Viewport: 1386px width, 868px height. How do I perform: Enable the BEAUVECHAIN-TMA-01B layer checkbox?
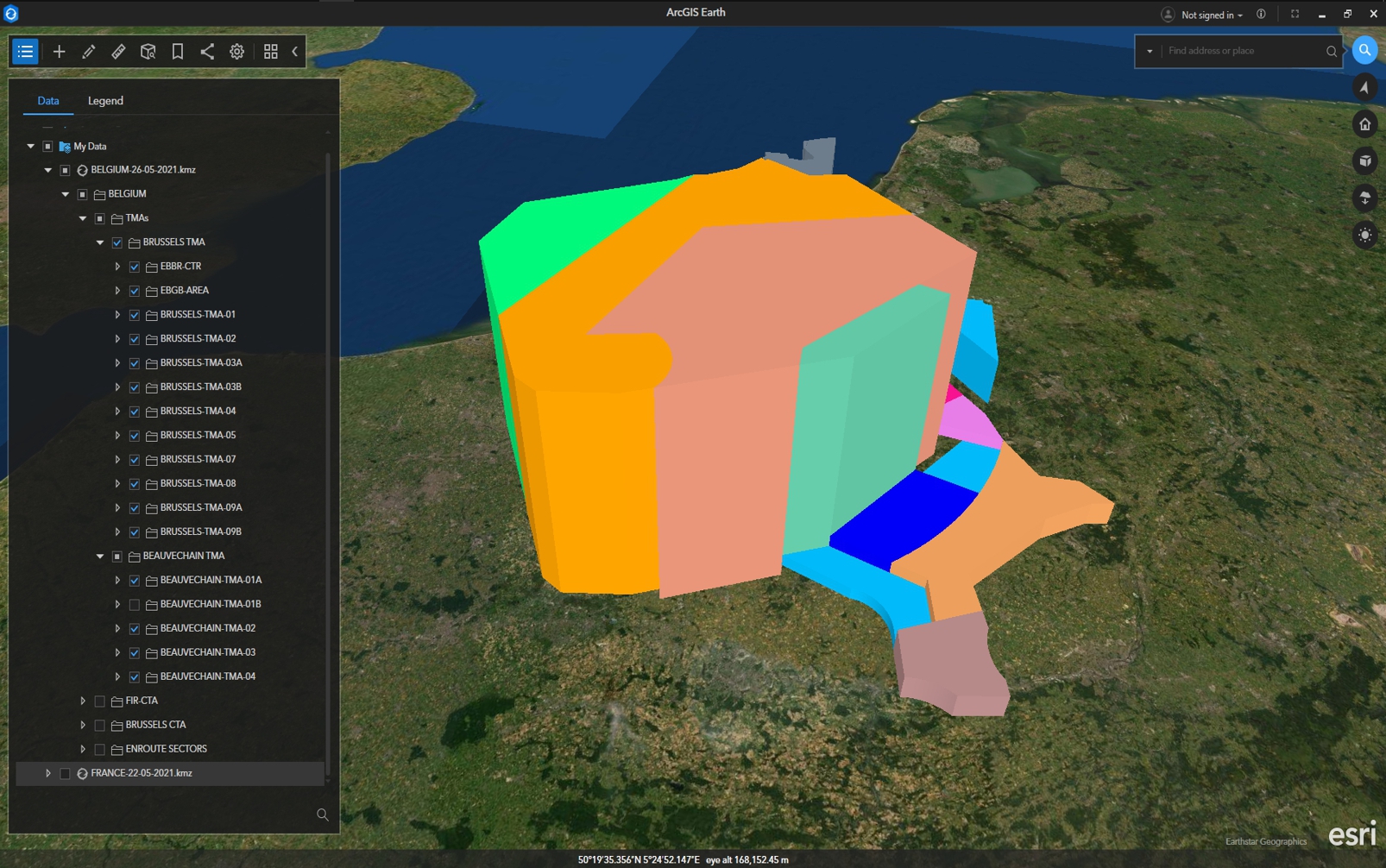(x=135, y=605)
